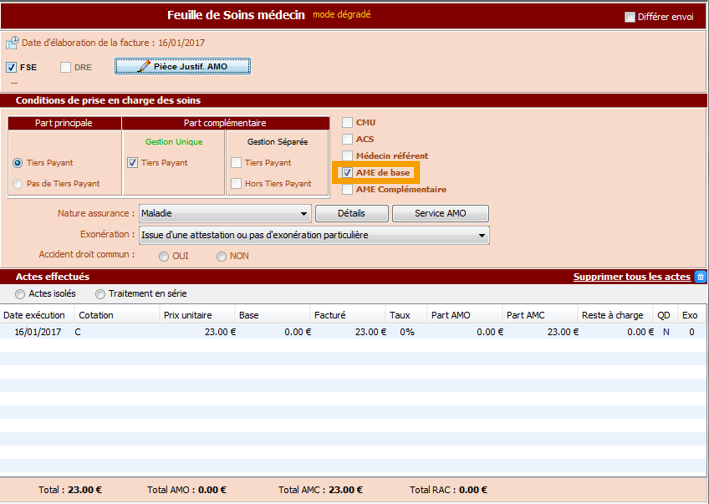Select NON for Accident droit commun
Screen dimensions: 709x504
[221, 256]
